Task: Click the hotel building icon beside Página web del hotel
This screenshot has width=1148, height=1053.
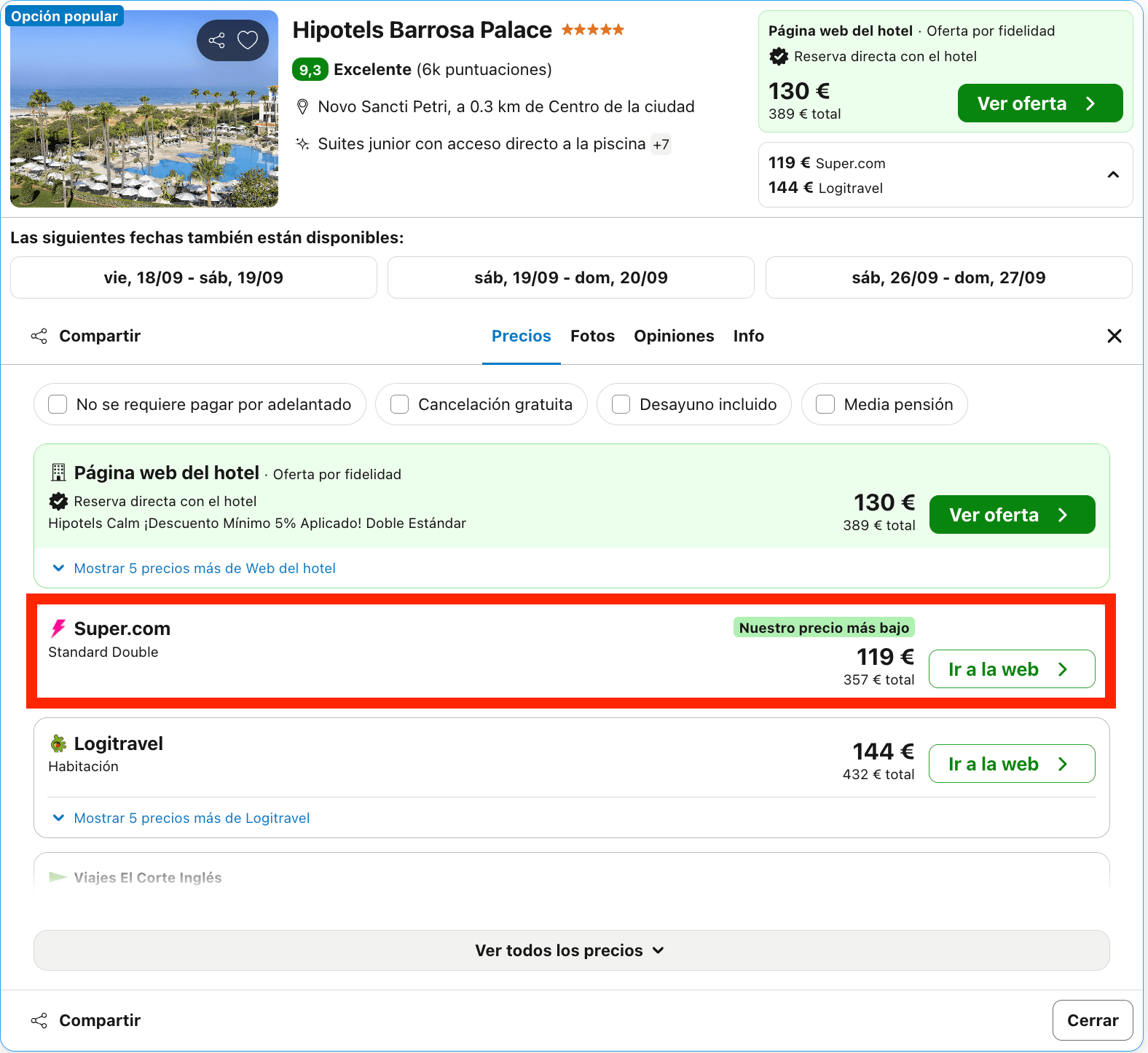Action: click(x=58, y=473)
